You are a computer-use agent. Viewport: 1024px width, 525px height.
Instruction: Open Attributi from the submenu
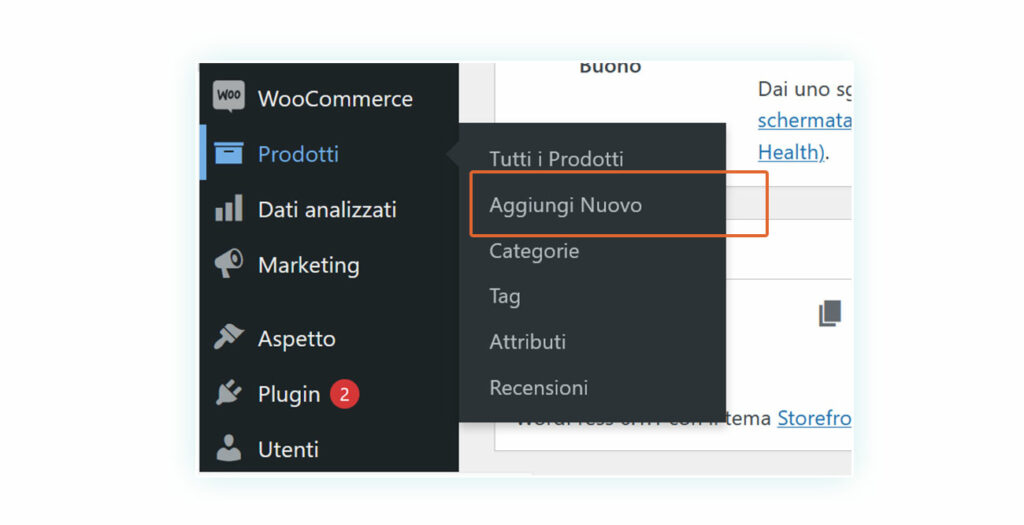pos(528,342)
